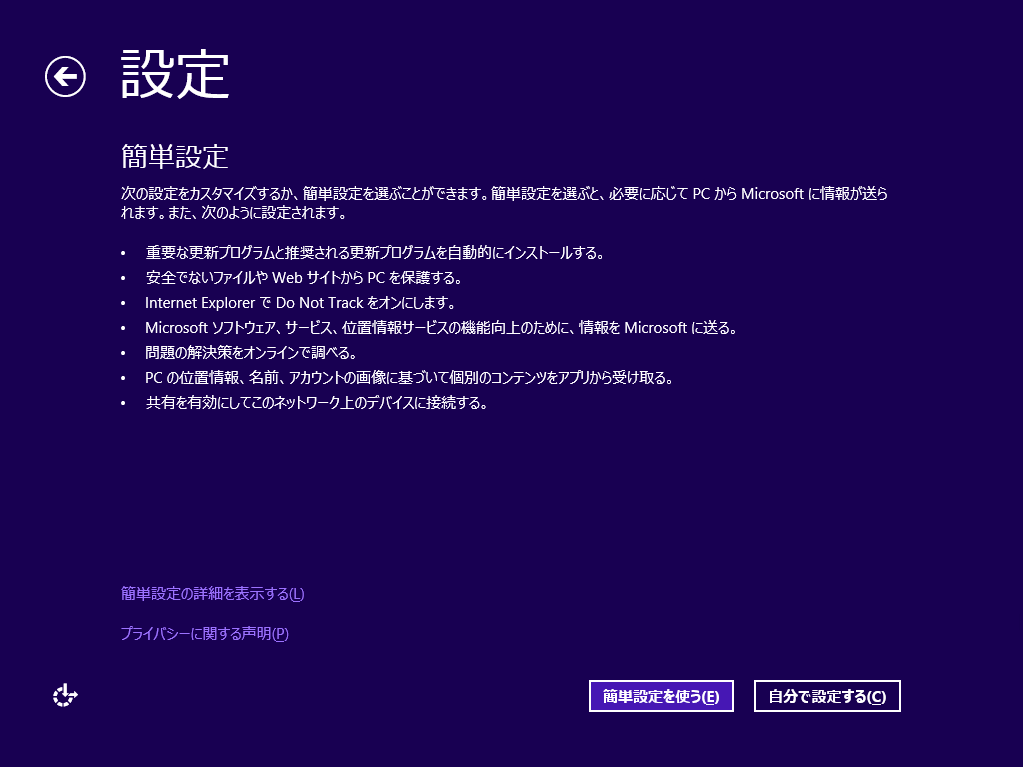Choose the 自分で設定する(C) button
The height and width of the screenshot is (767, 1023).
[827, 696]
